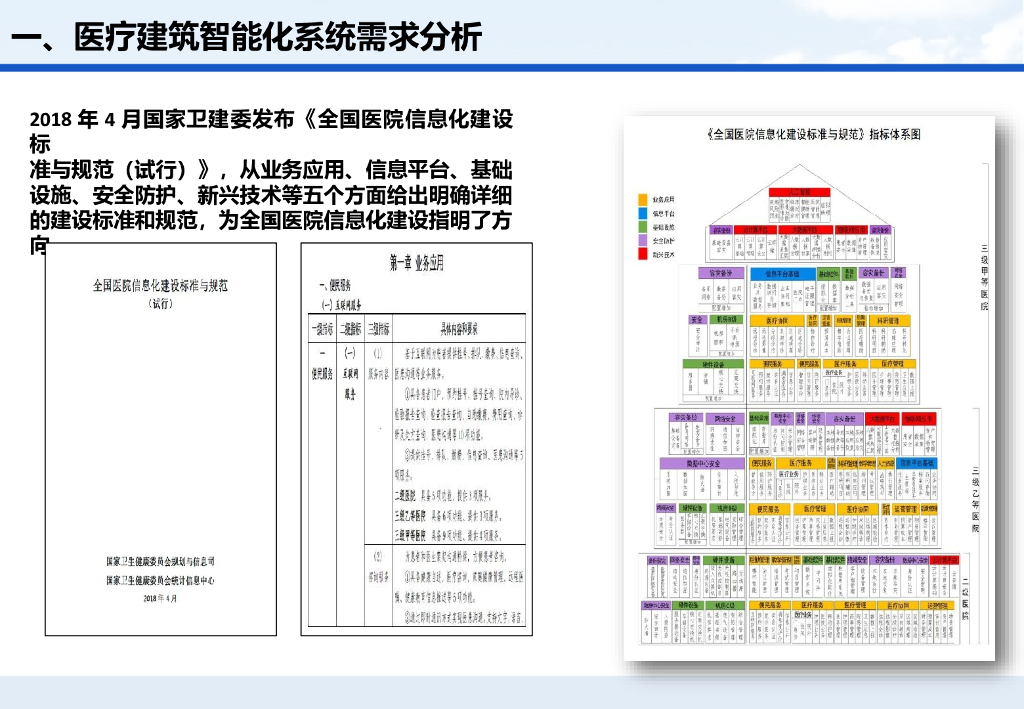Click the 三级甲等医院 vertical label
This screenshot has height=709, width=1024.
[x=984, y=276]
